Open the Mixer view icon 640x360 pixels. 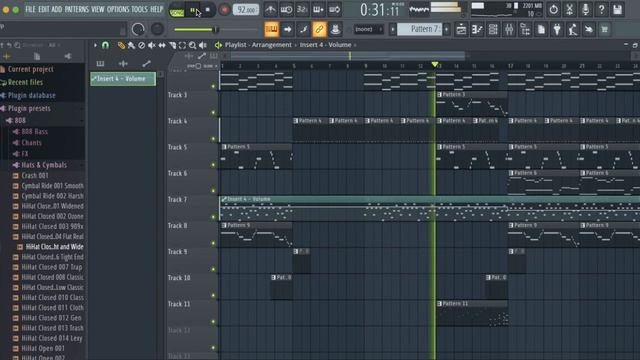coord(509,29)
